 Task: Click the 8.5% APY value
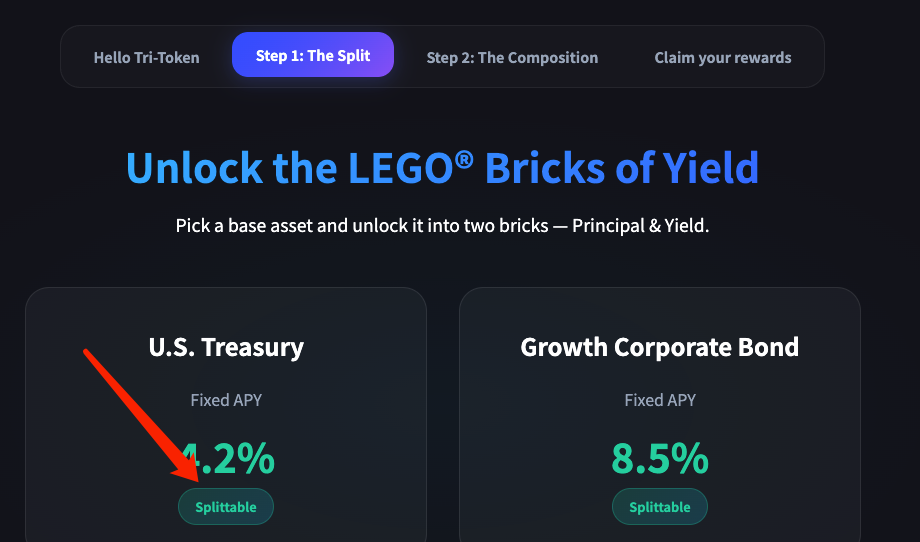click(x=660, y=459)
